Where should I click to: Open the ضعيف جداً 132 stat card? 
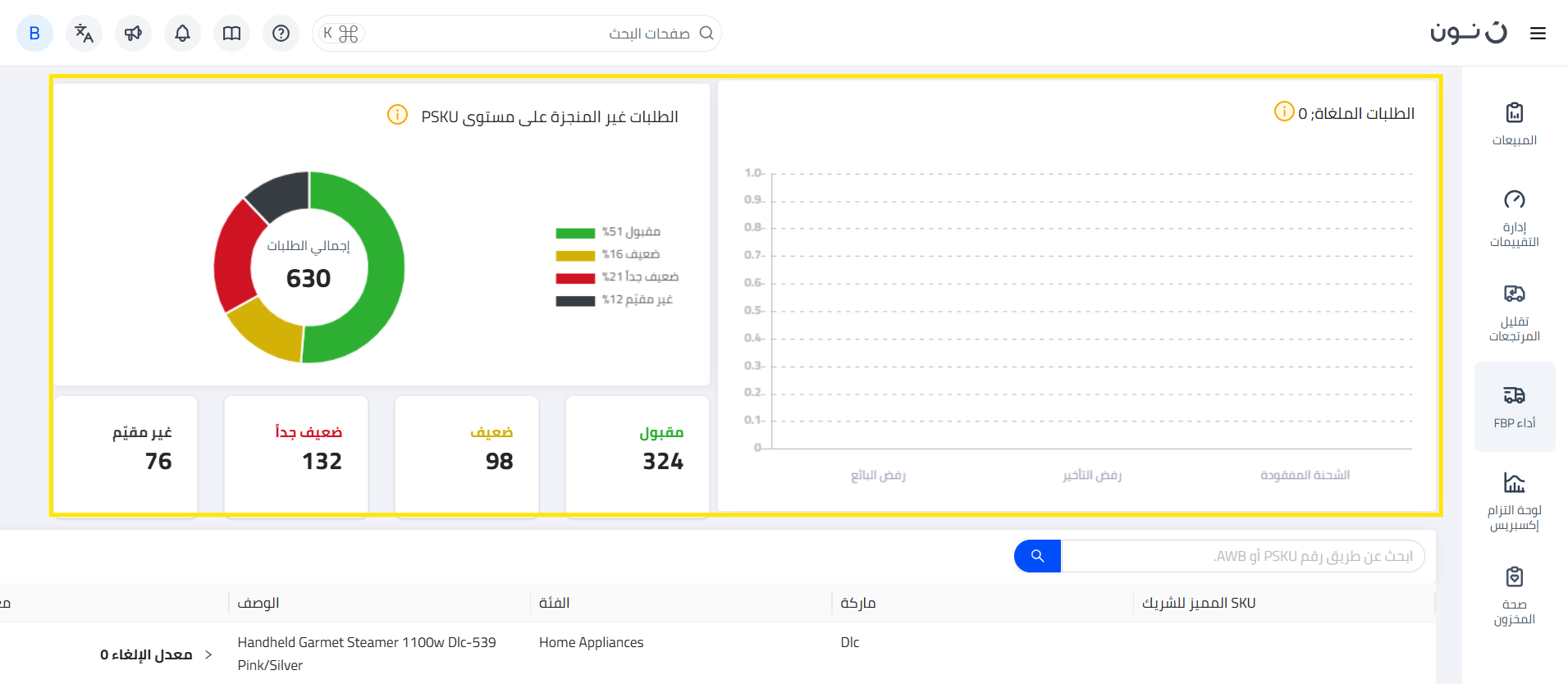point(296,456)
